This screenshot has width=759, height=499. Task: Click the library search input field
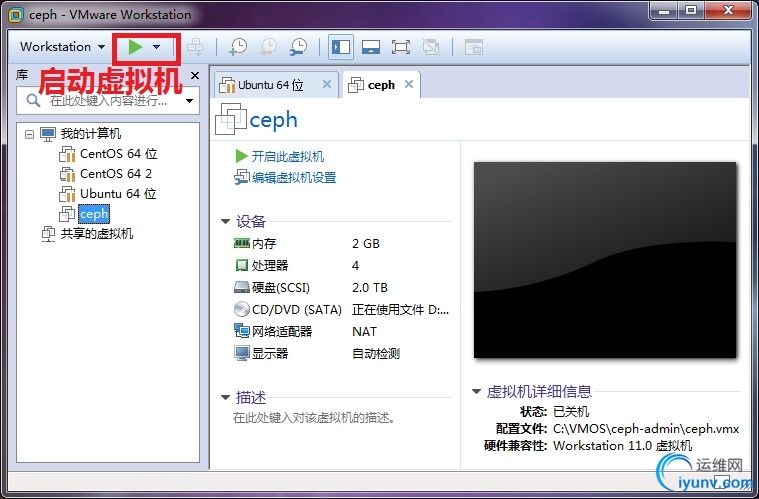107,101
